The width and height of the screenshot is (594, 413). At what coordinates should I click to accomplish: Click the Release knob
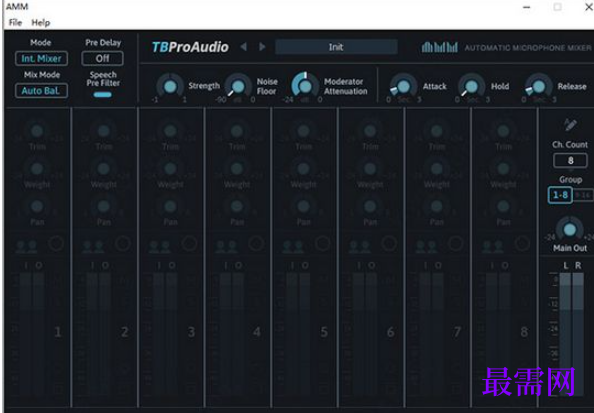click(x=538, y=86)
